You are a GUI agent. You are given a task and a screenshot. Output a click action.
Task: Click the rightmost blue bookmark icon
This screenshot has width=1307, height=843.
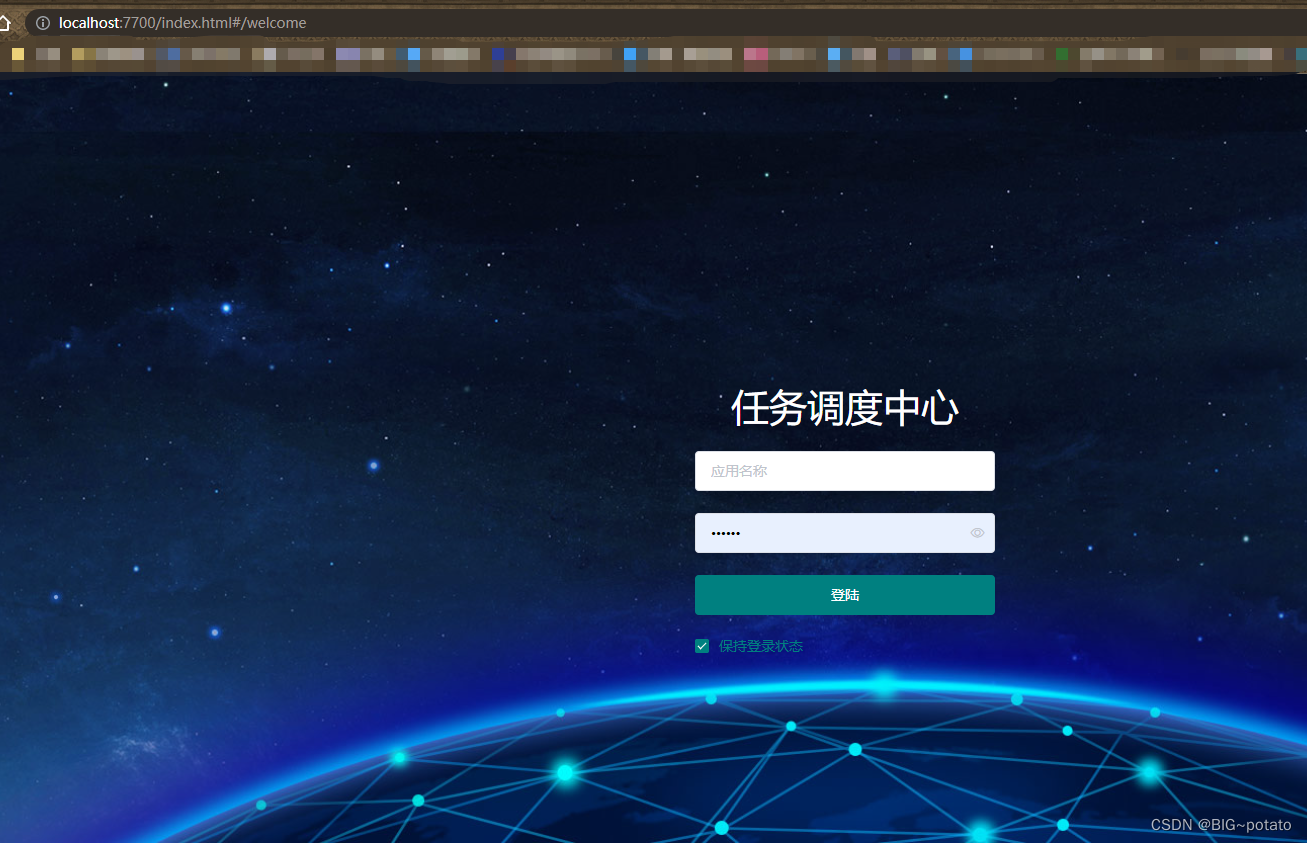tap(1300, 54)
